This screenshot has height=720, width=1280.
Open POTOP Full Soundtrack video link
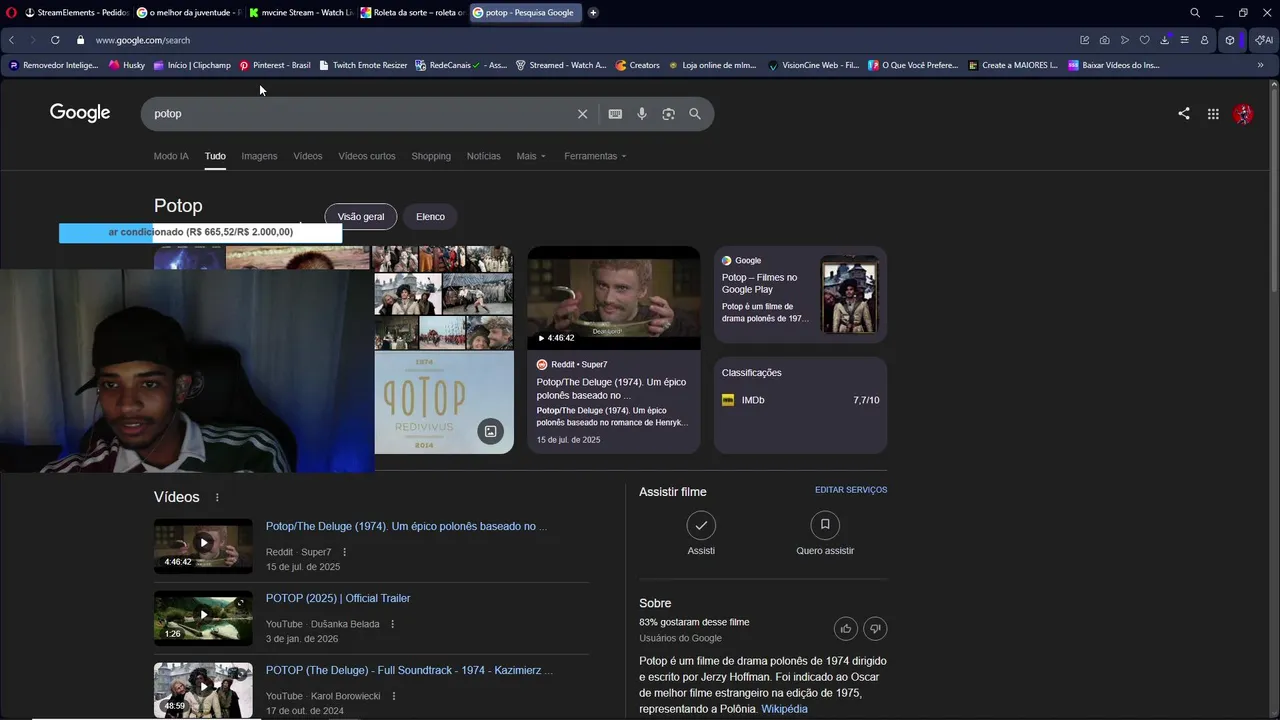tap(409, 670)
